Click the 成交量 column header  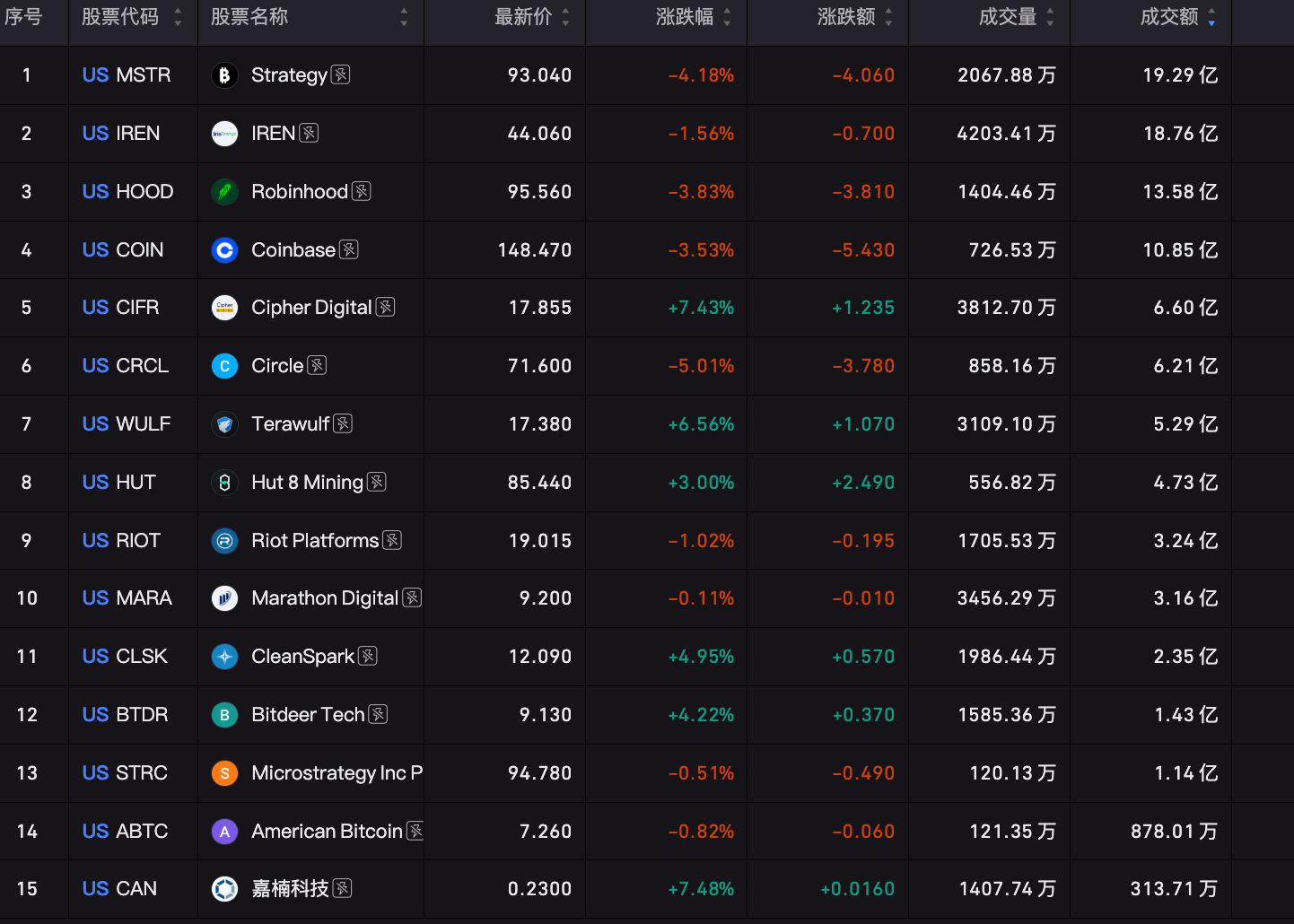click(1008, 17)
